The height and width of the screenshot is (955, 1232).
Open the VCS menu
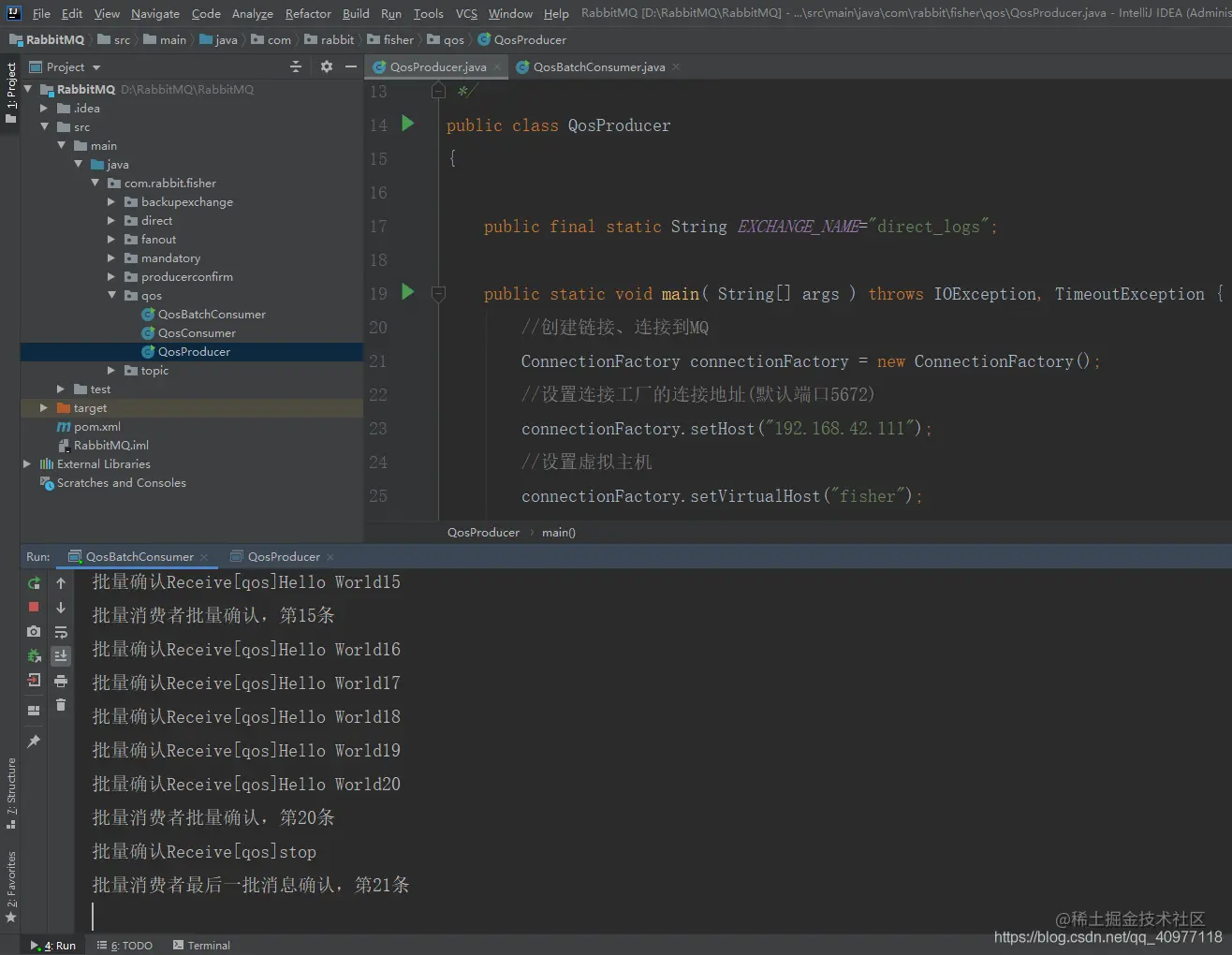click(466, 13)
